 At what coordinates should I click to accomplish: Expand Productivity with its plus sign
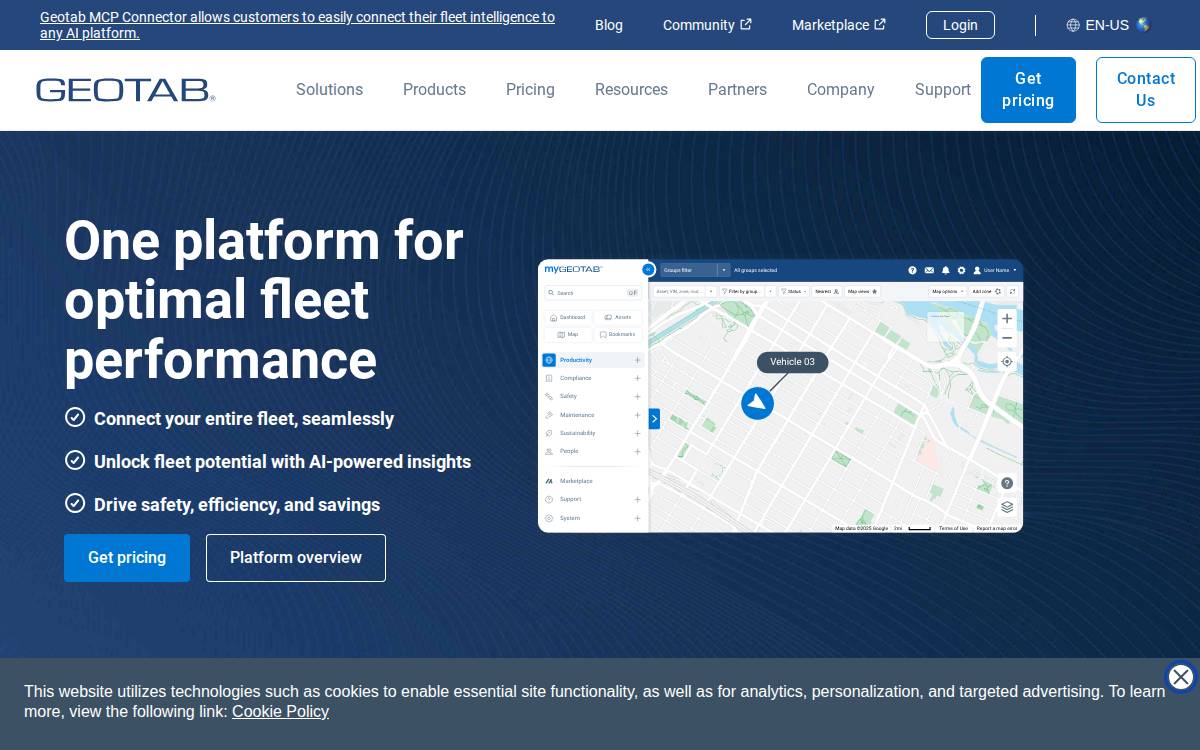[x=637, y=360]
